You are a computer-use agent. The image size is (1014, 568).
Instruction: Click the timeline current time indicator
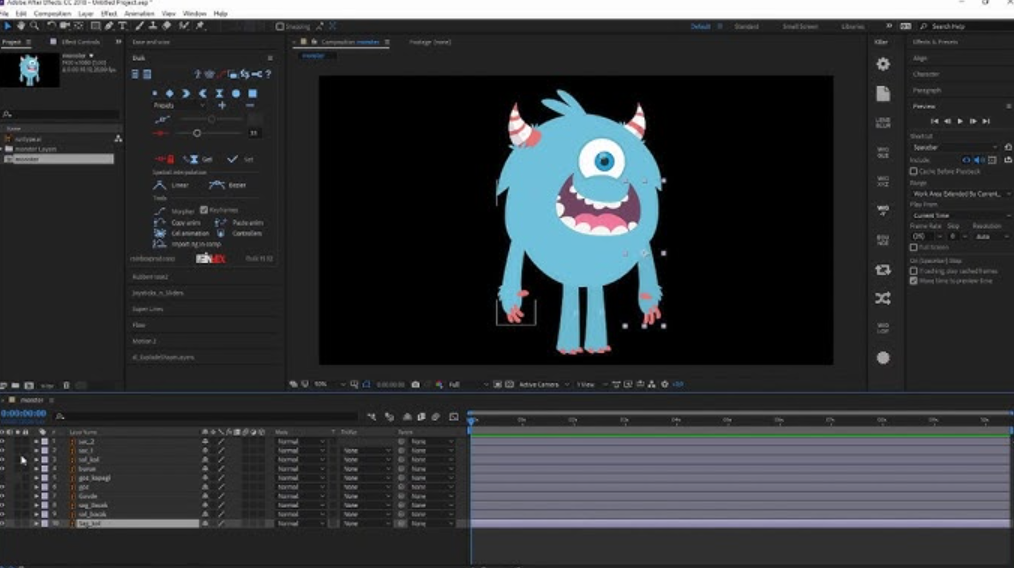pyautogui.click(x=471, y=420)
